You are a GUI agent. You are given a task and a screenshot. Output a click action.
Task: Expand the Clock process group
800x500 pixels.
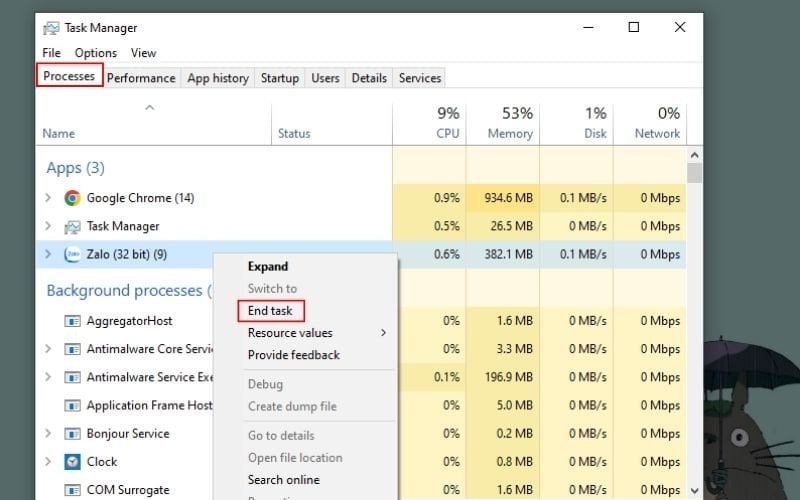(x=48, y=461)
